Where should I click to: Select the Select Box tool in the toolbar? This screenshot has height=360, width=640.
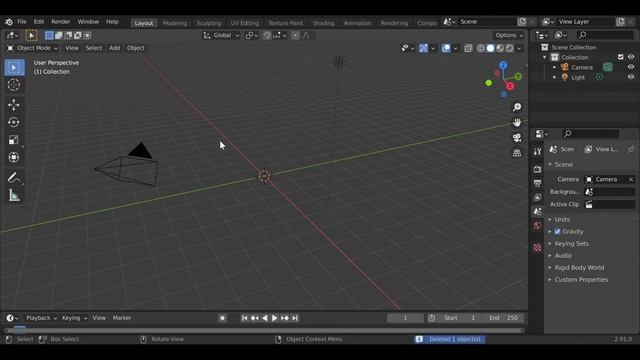tap(14, 67)
